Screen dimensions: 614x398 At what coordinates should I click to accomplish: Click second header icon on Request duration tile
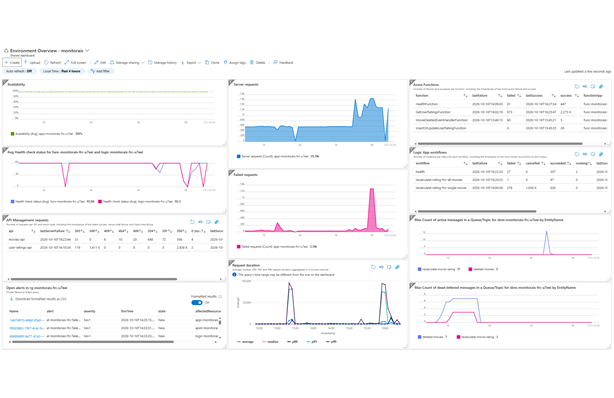pos(381,267)
